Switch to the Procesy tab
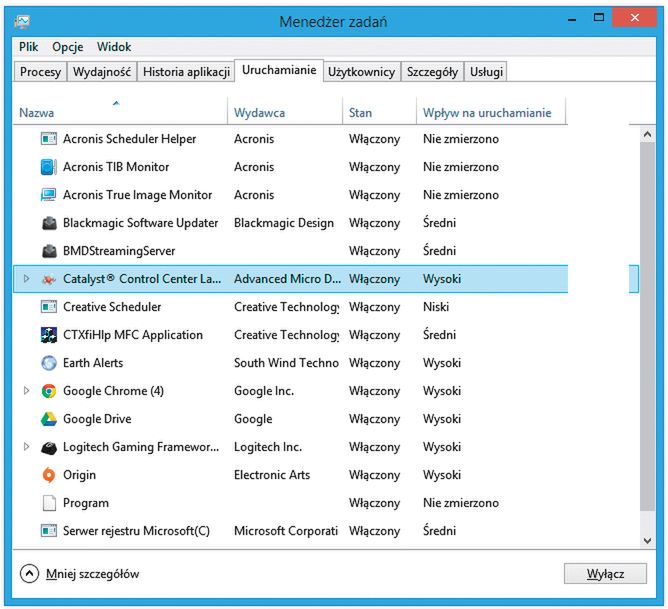This screenshot has width=668, height=609. (40, 72)
